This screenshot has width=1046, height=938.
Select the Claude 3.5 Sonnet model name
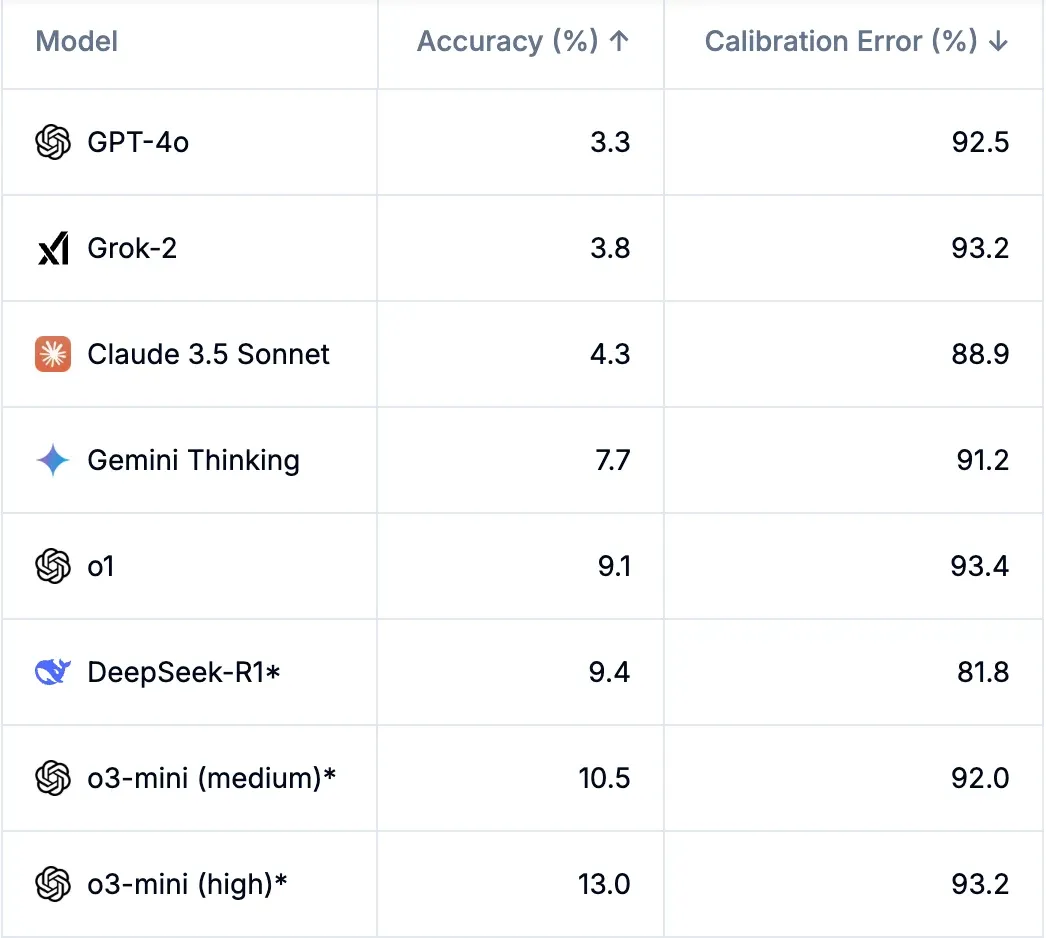point(208,354)
